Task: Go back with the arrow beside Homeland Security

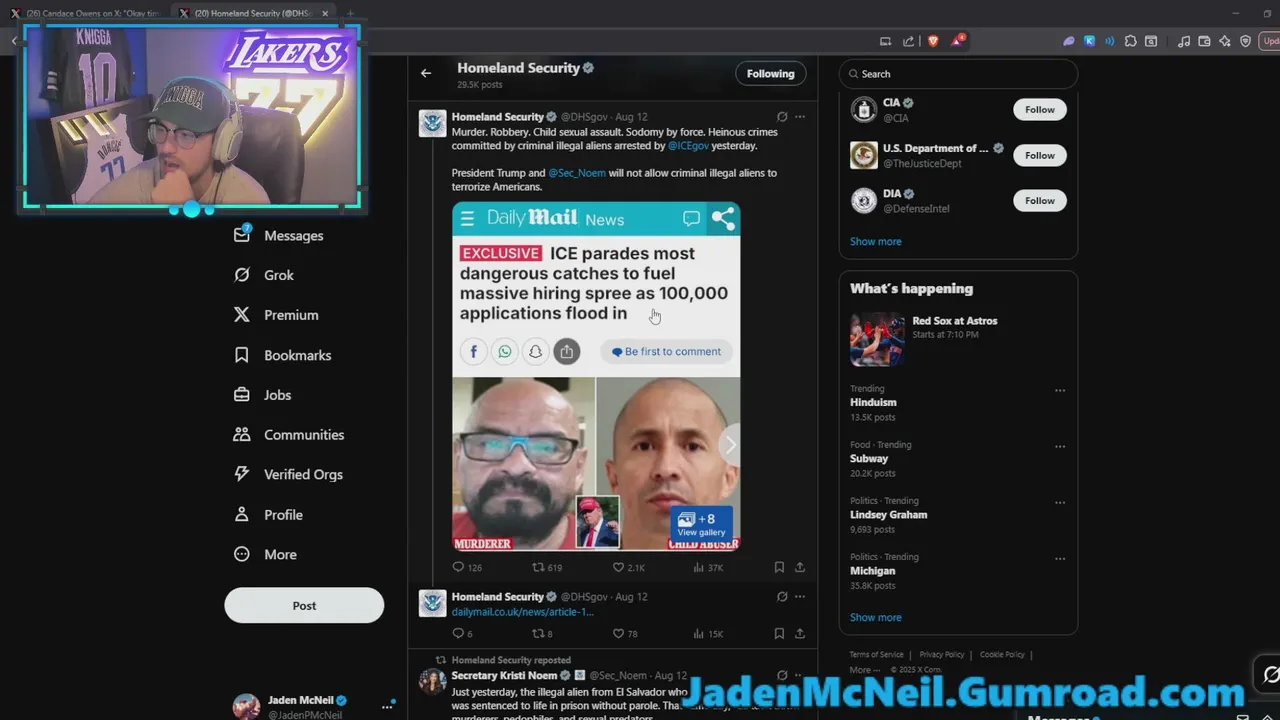Action: pyautogui.click(x=426, y=73)
